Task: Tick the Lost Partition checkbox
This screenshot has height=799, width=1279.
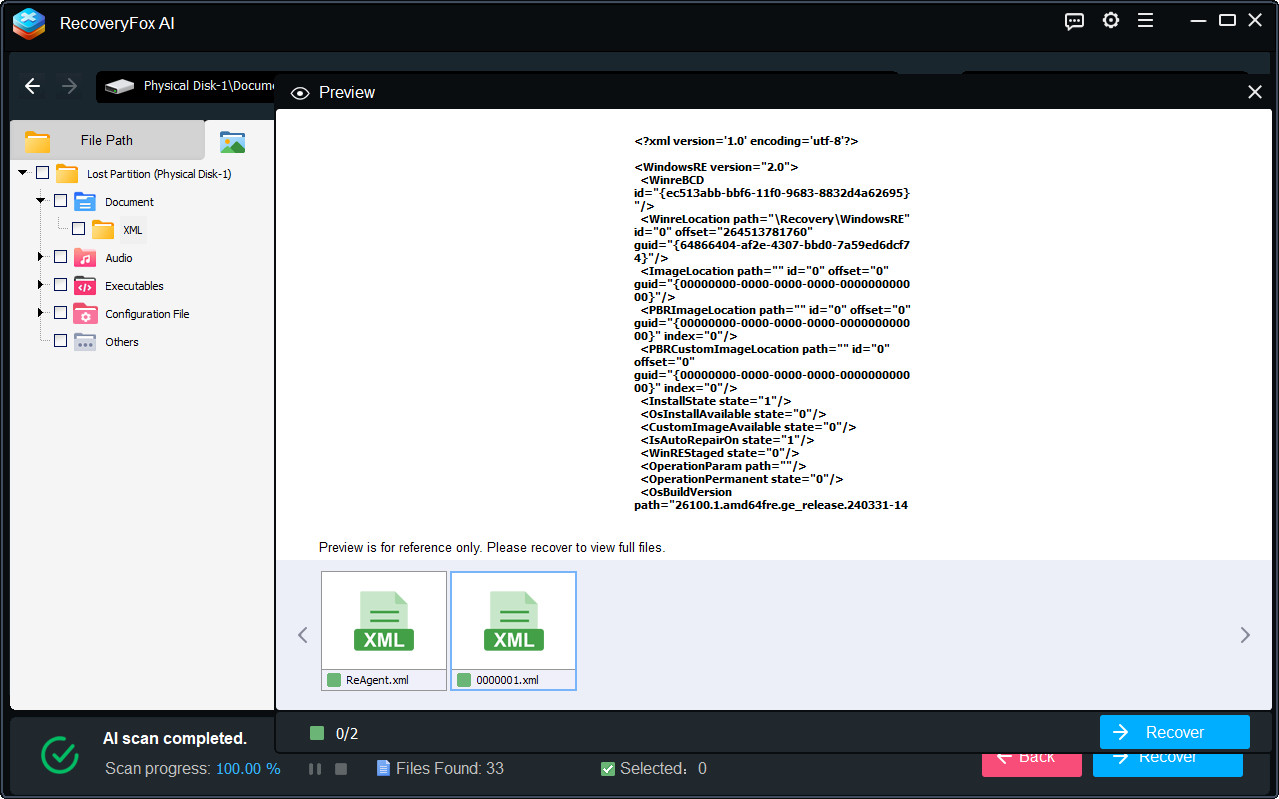Action: pos(42,173)
